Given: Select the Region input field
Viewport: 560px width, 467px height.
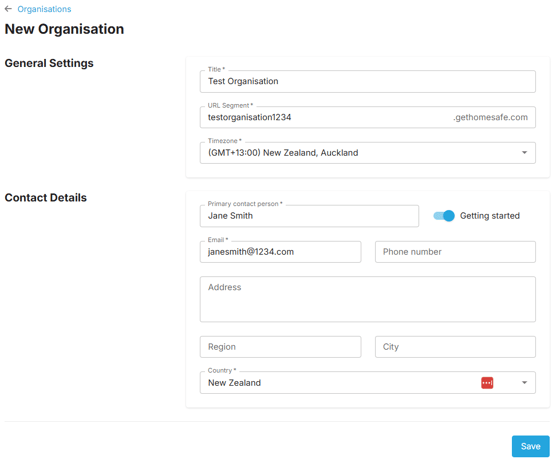Looking at the screenshot, I should (x=280, y=347).
